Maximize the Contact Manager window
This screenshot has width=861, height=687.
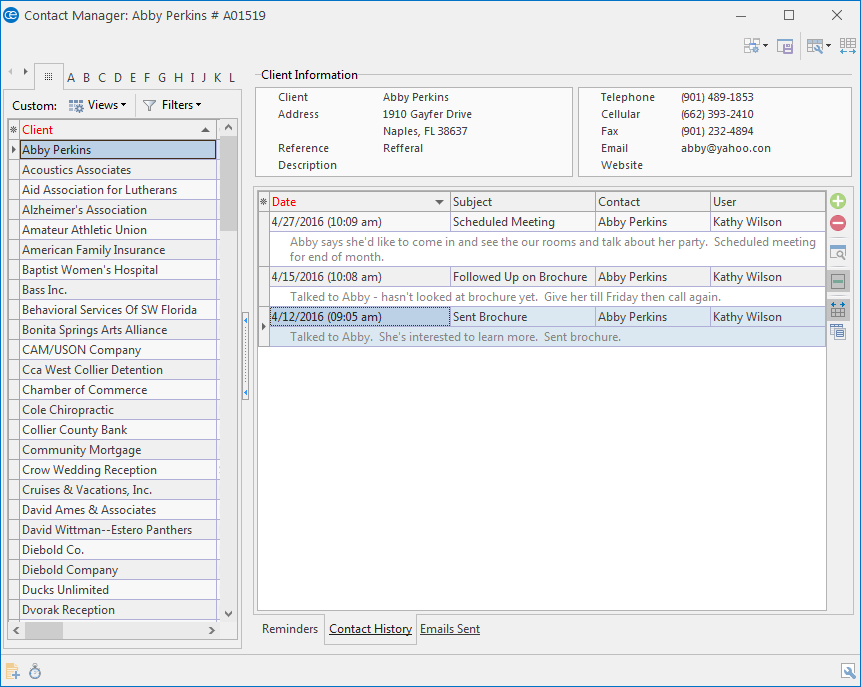[789, 15]
